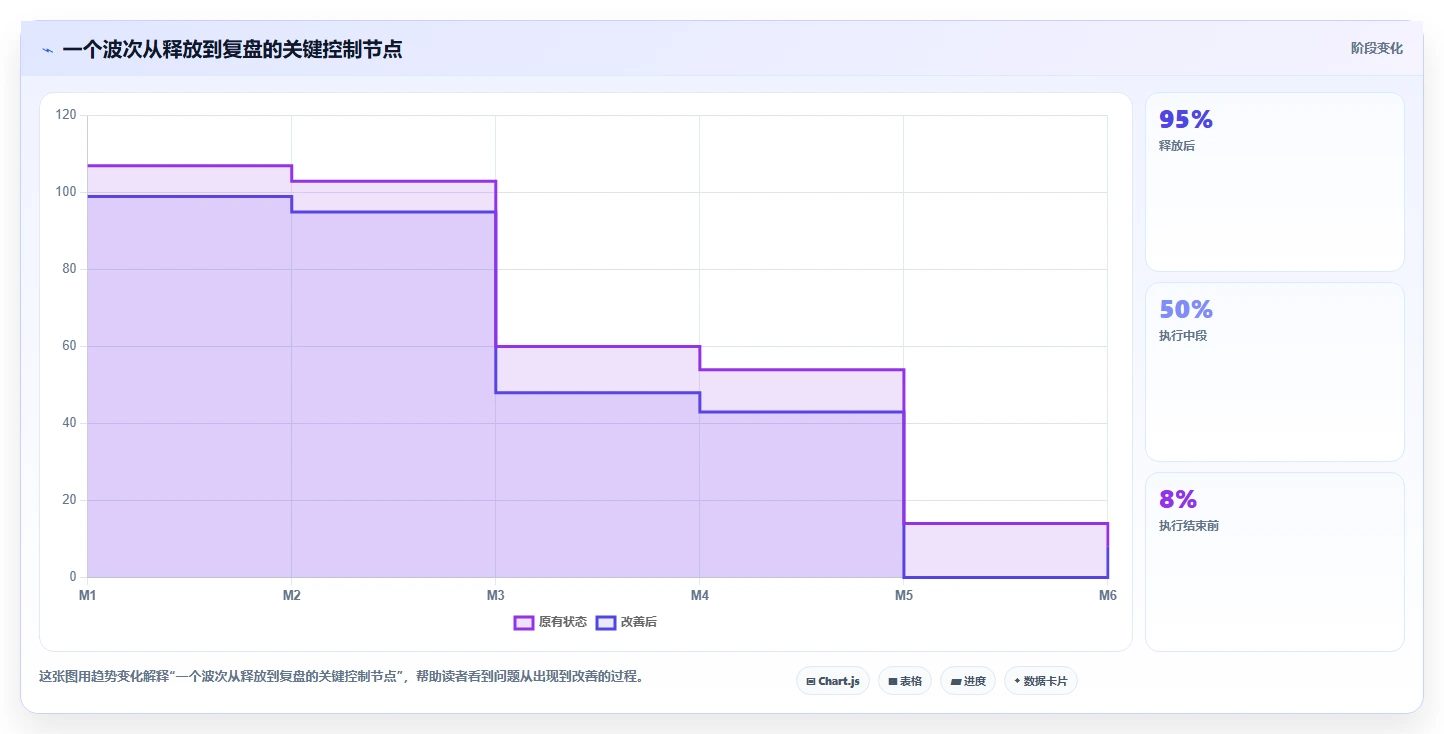Image resolution: width=1444 pixels, height=734 pixels.
Task: Select the 8% 执行结束前 card
Action: tap(1275, 562)
